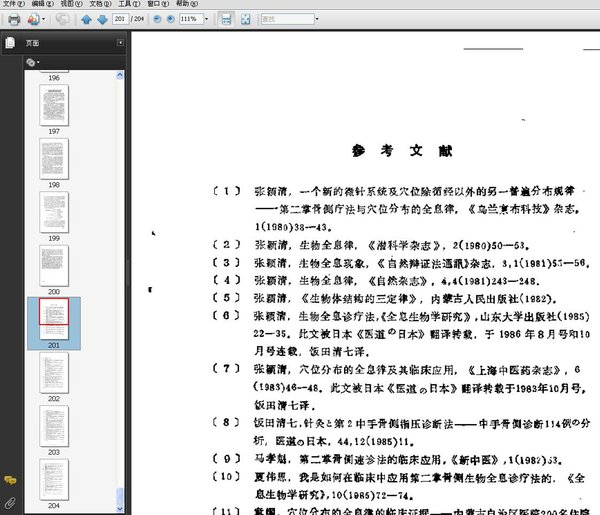The height and width of the screenshot is (515, 600).
Task: Click reference number 〔7〕 in document
Action: [227, 369]
